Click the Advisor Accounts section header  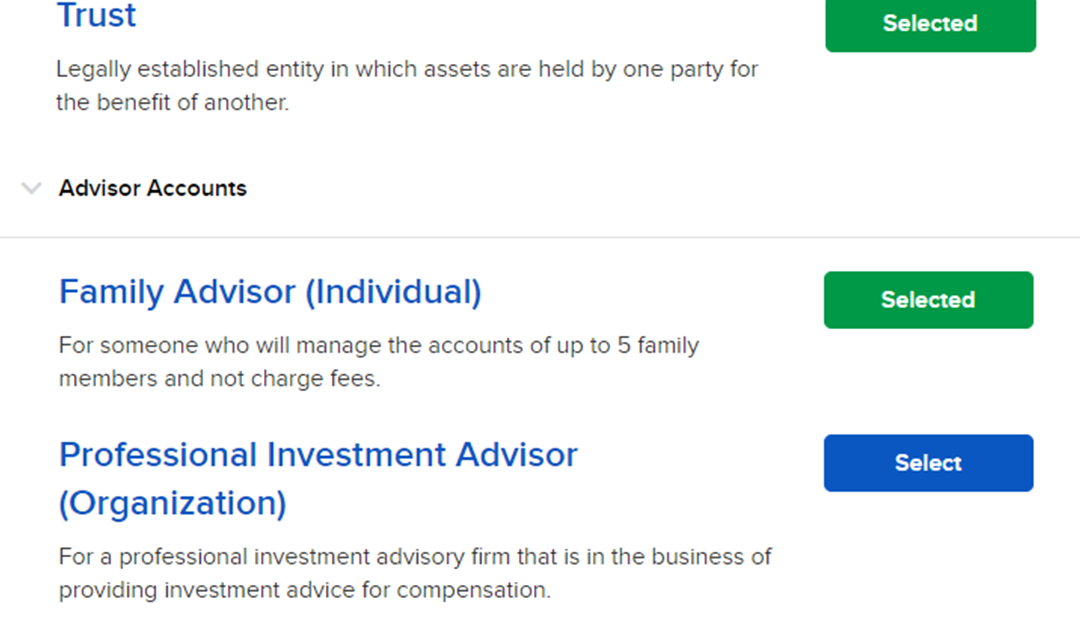coord(153,188)
